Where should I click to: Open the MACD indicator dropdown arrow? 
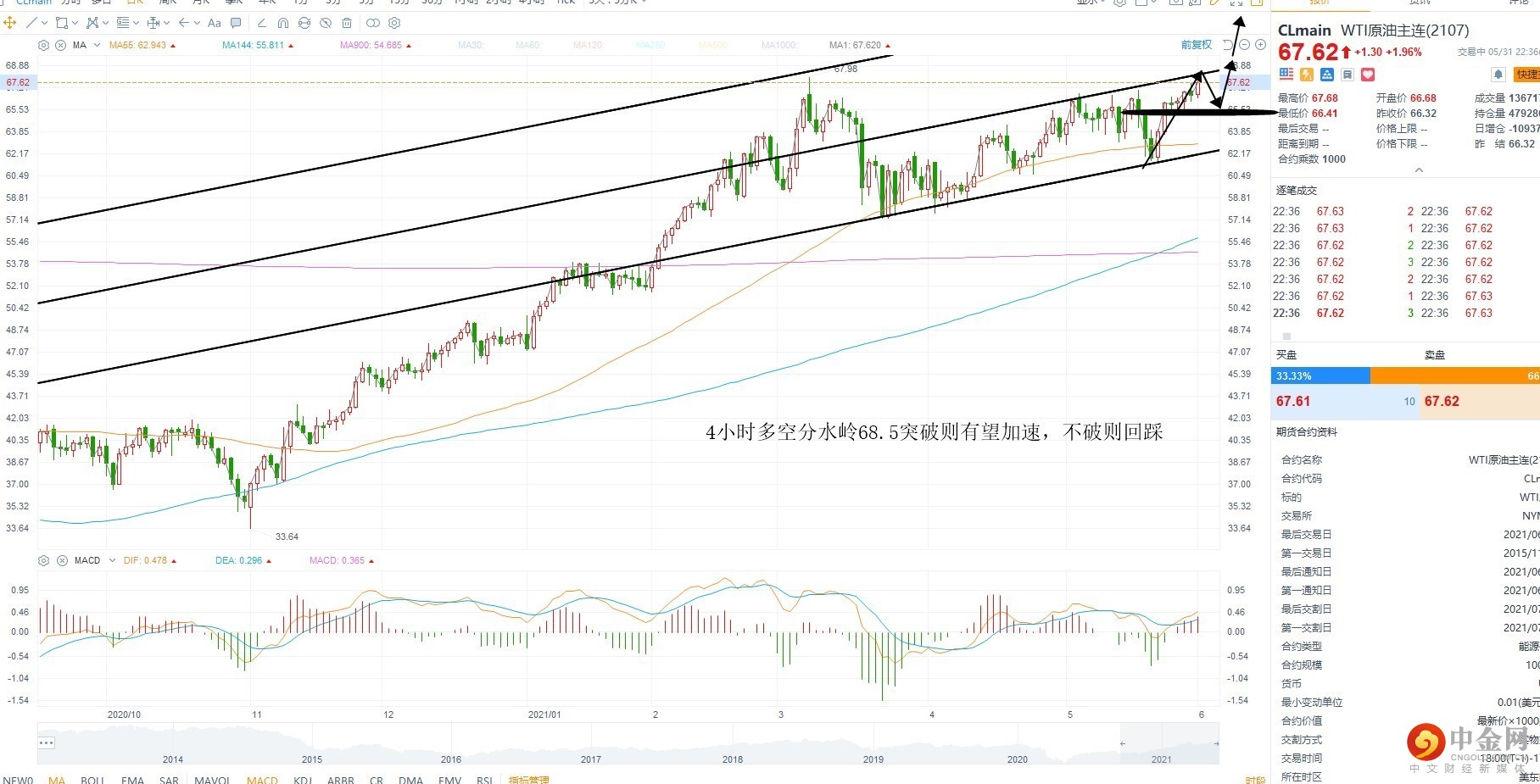pyautogui.click(x=112, y=560)
